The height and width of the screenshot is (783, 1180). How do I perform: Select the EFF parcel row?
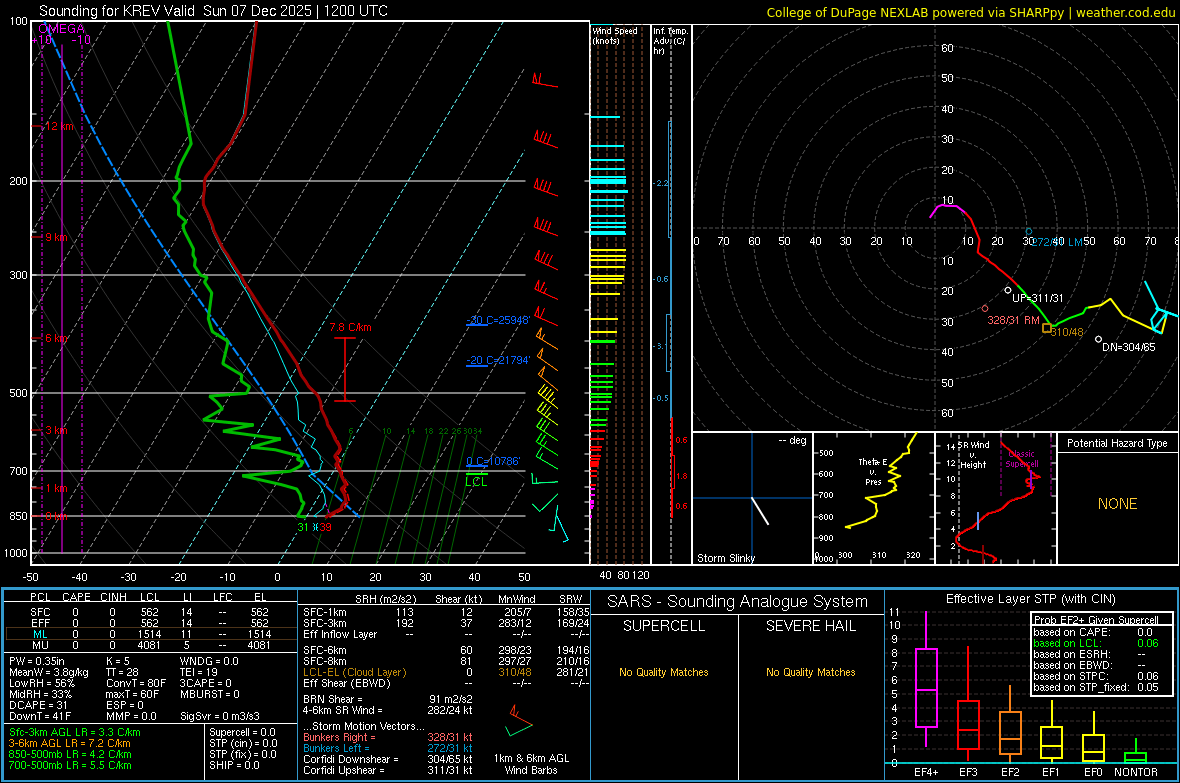(x=150, y=623)
